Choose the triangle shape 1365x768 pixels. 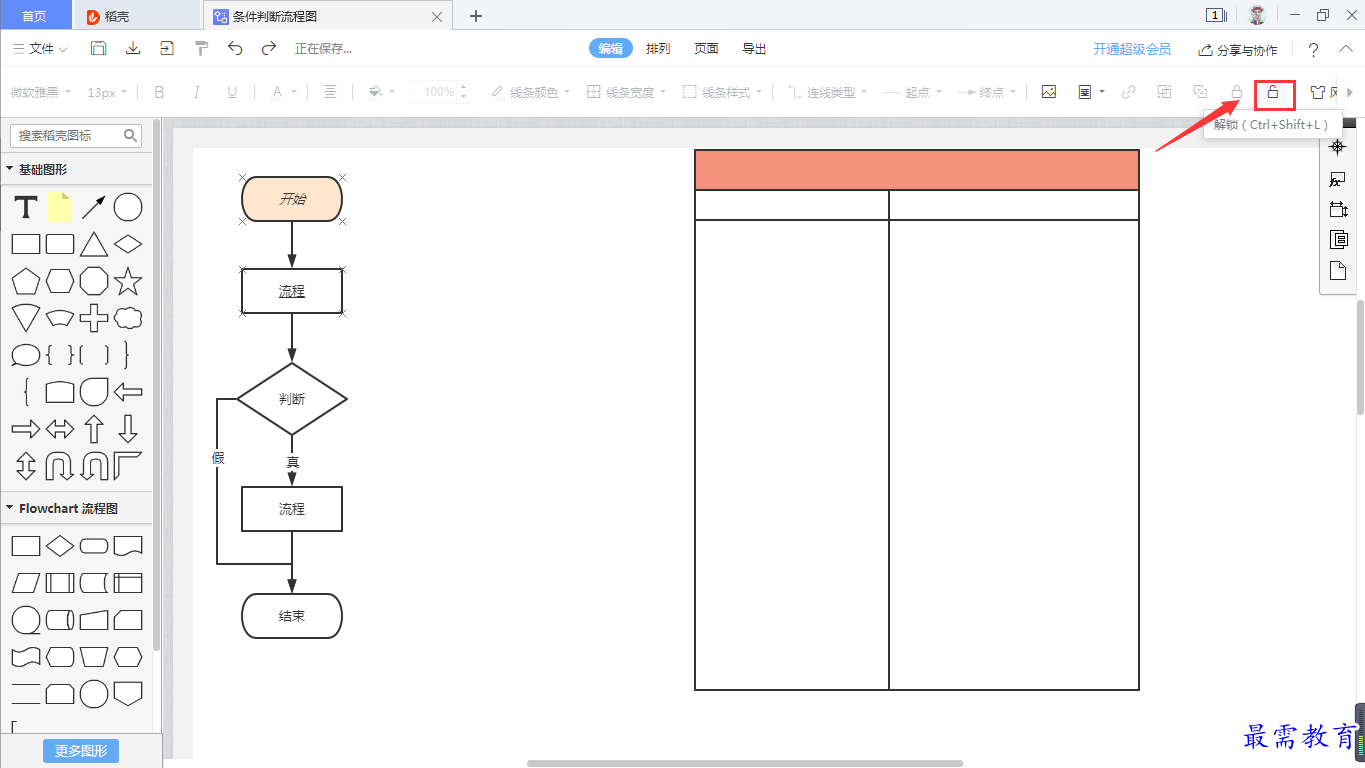94,244
